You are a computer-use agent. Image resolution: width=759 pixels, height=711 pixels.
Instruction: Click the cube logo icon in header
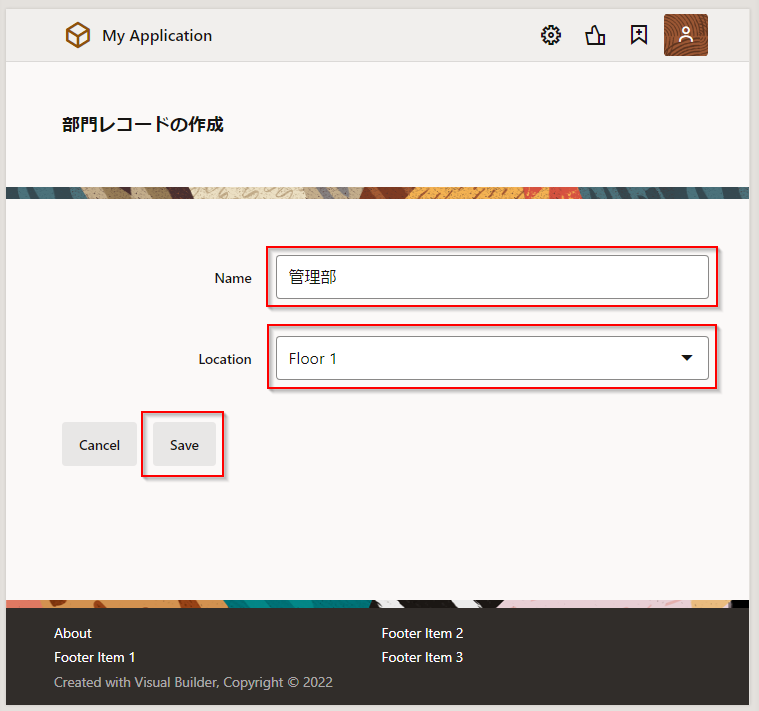tap(78, 36)
